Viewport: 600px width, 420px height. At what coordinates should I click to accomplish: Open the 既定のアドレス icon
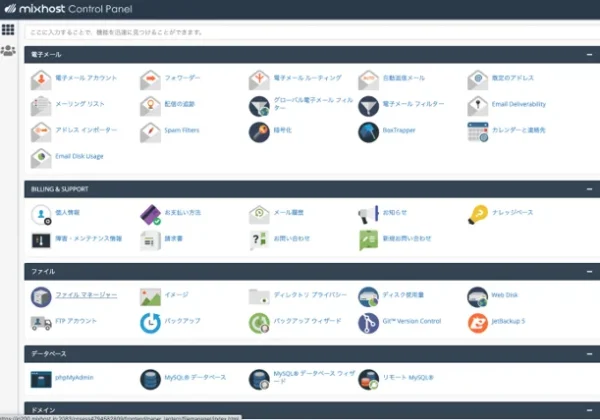click(478, 80)
